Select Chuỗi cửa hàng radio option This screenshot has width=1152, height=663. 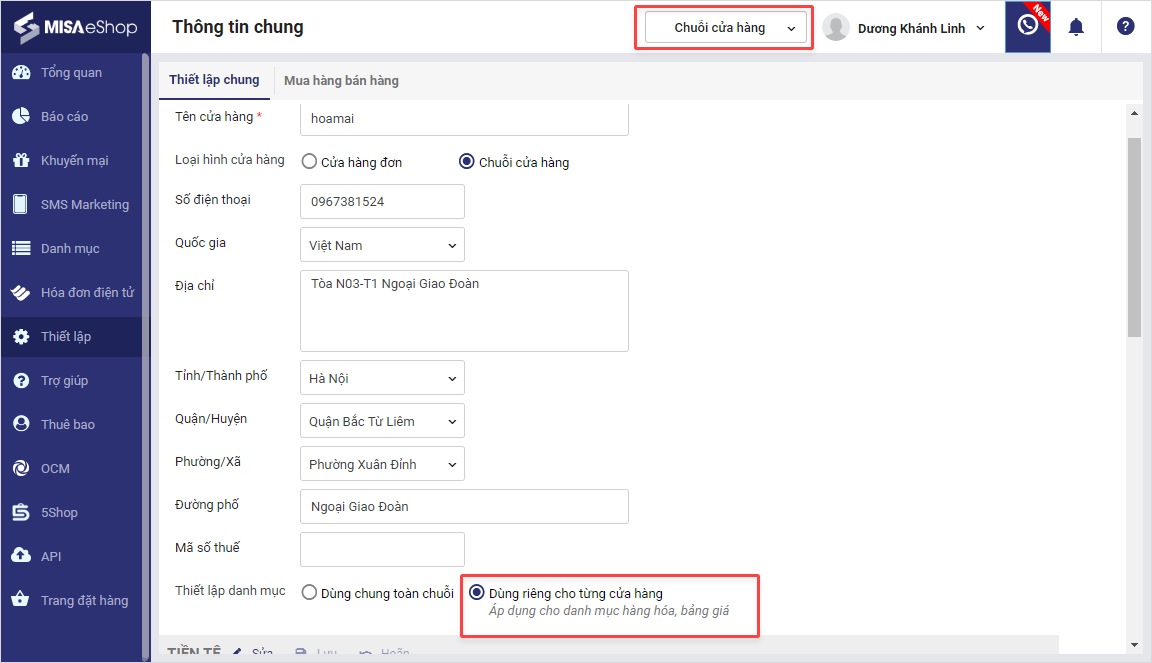pyautogui.click(x=467, y=161)
